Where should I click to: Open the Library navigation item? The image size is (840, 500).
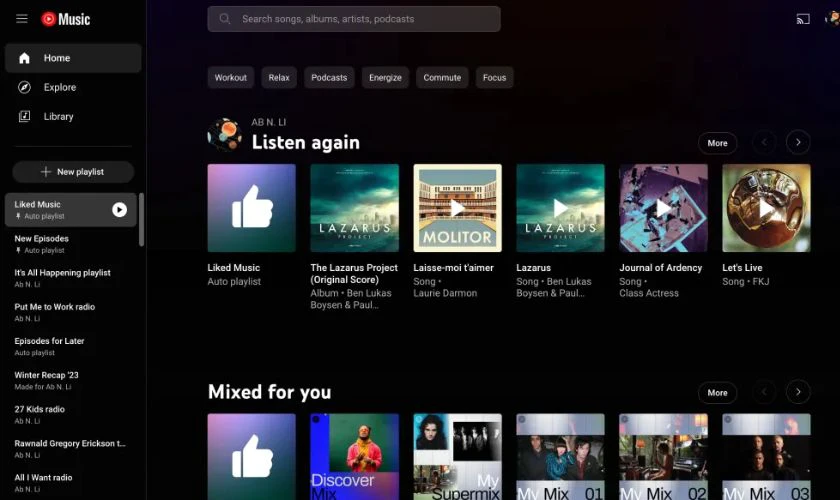pos(73,116)
